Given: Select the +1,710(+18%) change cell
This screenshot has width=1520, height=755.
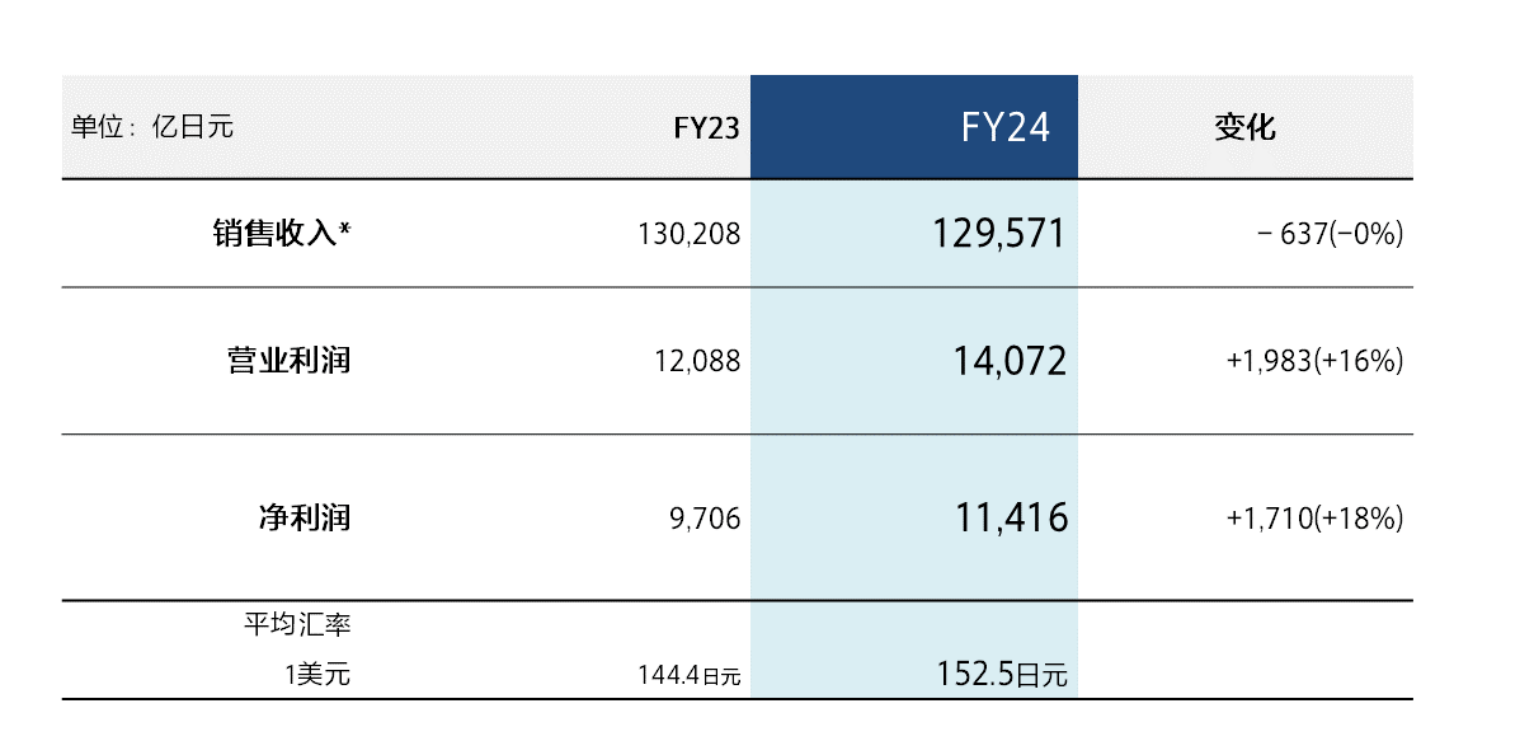Looking at the screenshot, I should 1315,518.
